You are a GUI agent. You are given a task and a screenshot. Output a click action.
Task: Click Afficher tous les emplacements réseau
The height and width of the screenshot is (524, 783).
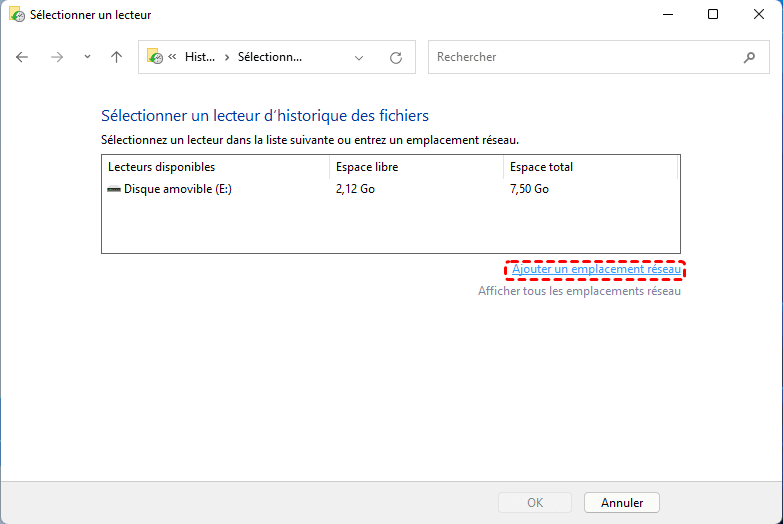pyautogui.click(x=579, y=291)
